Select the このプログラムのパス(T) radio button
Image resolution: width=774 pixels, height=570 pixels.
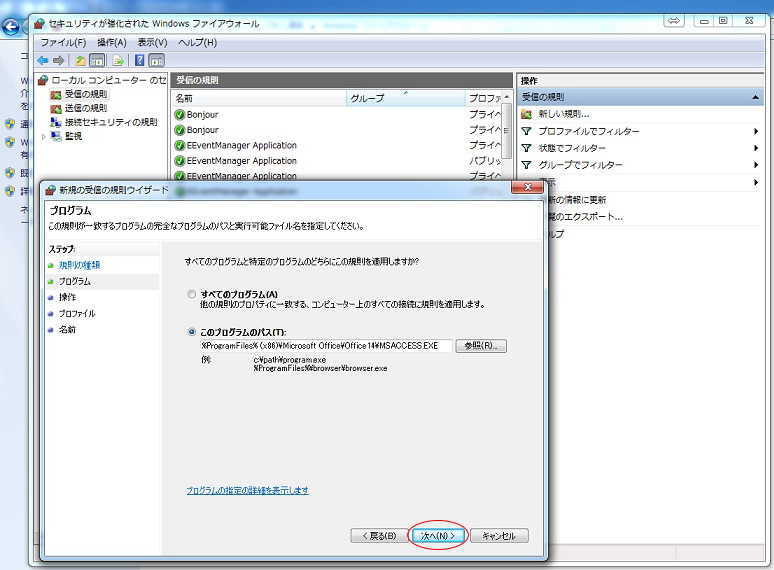pyautogui.click(x=192, y=332)
